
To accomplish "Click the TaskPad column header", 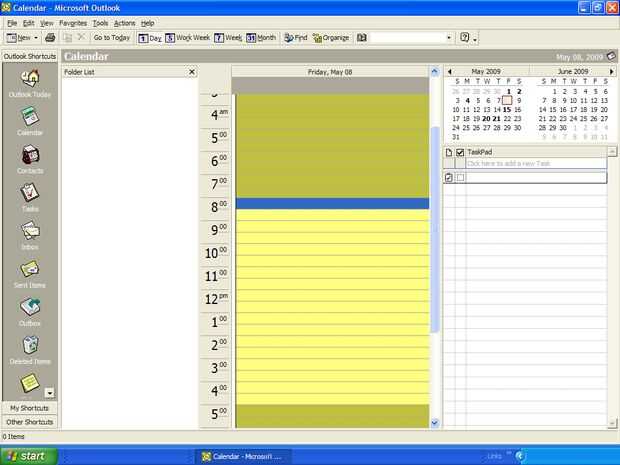I will [x=536, y=152].
